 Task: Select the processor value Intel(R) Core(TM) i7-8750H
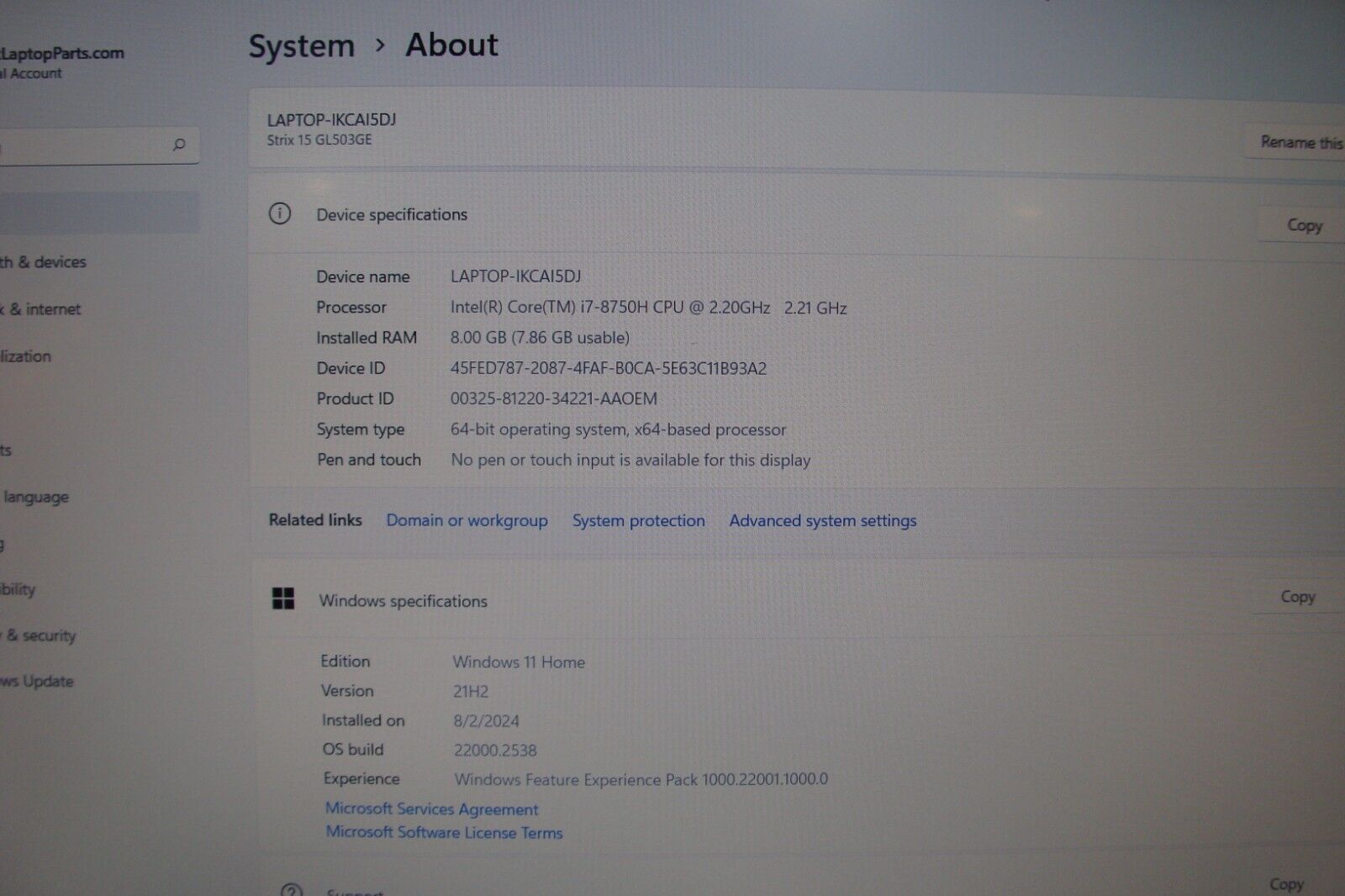click(x=648, y=308)
